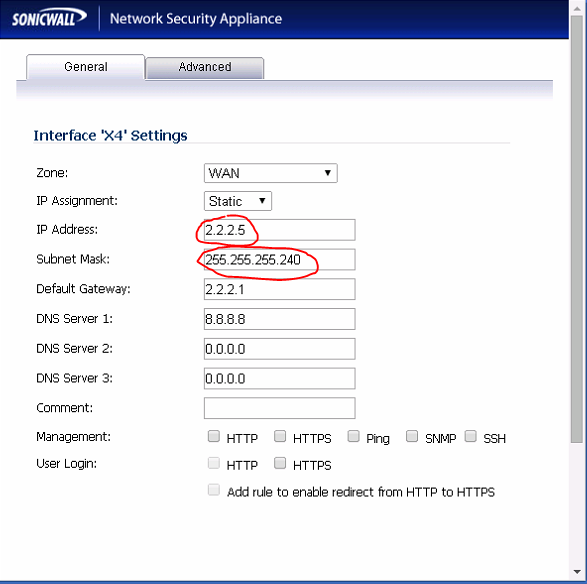The image size is (587, 584).
Task: Click the SonicWALL logo
Action: pyautogui.click(x=49, y=19)
